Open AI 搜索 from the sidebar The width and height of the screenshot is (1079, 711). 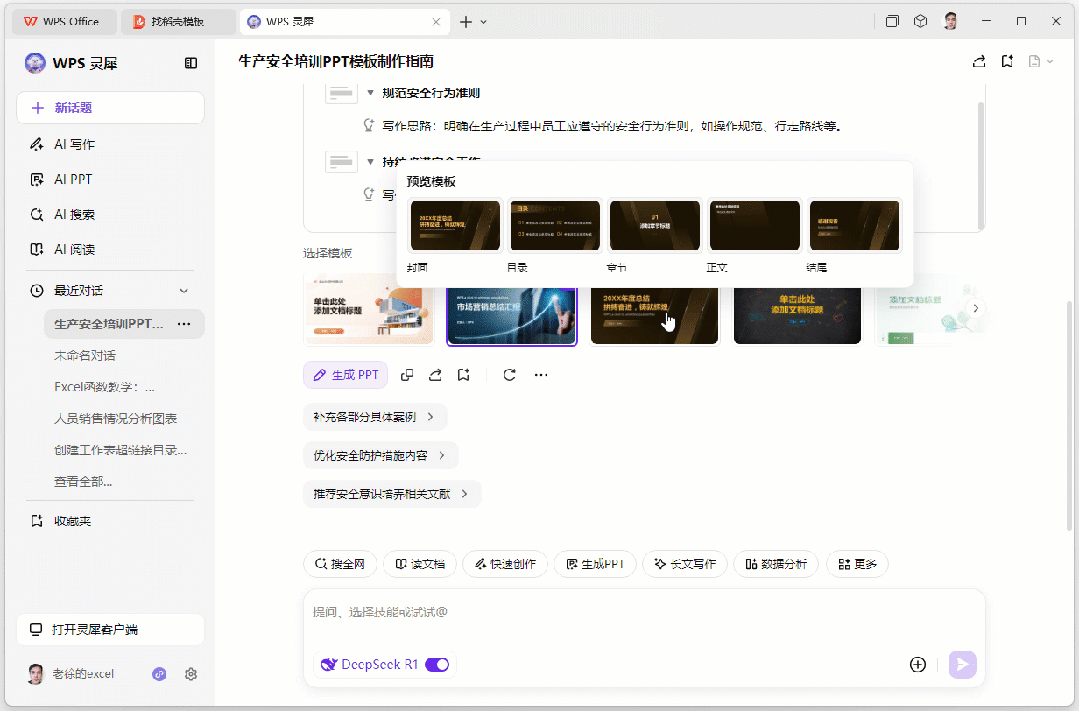click(74, 215)
